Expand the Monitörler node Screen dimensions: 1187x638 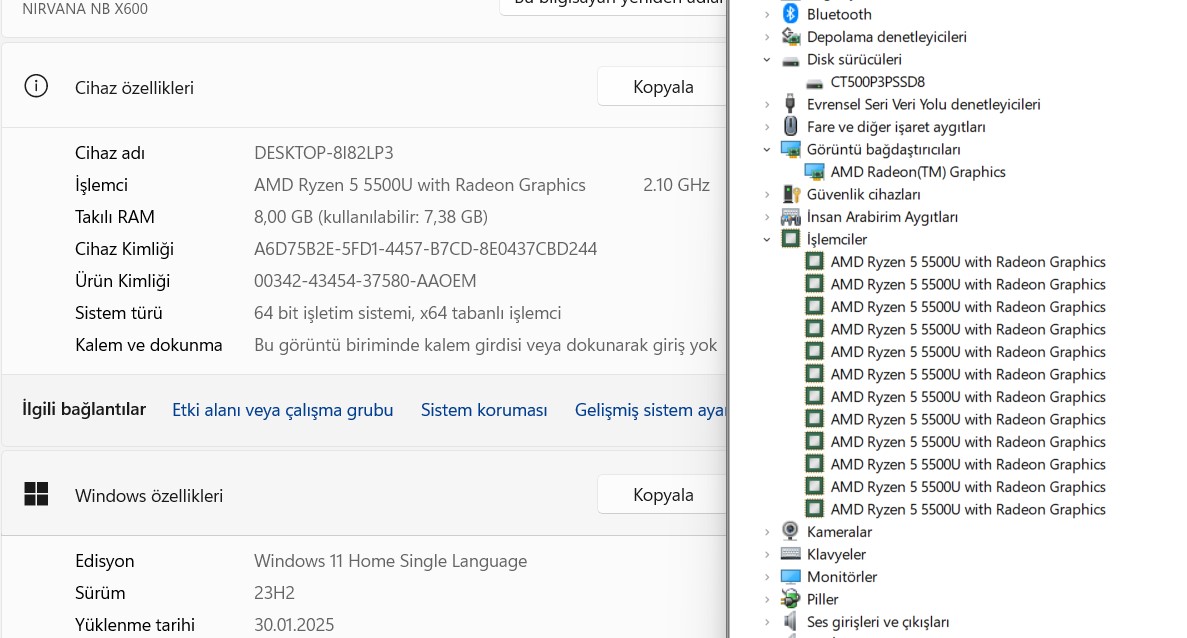click(x=767, y=577)
